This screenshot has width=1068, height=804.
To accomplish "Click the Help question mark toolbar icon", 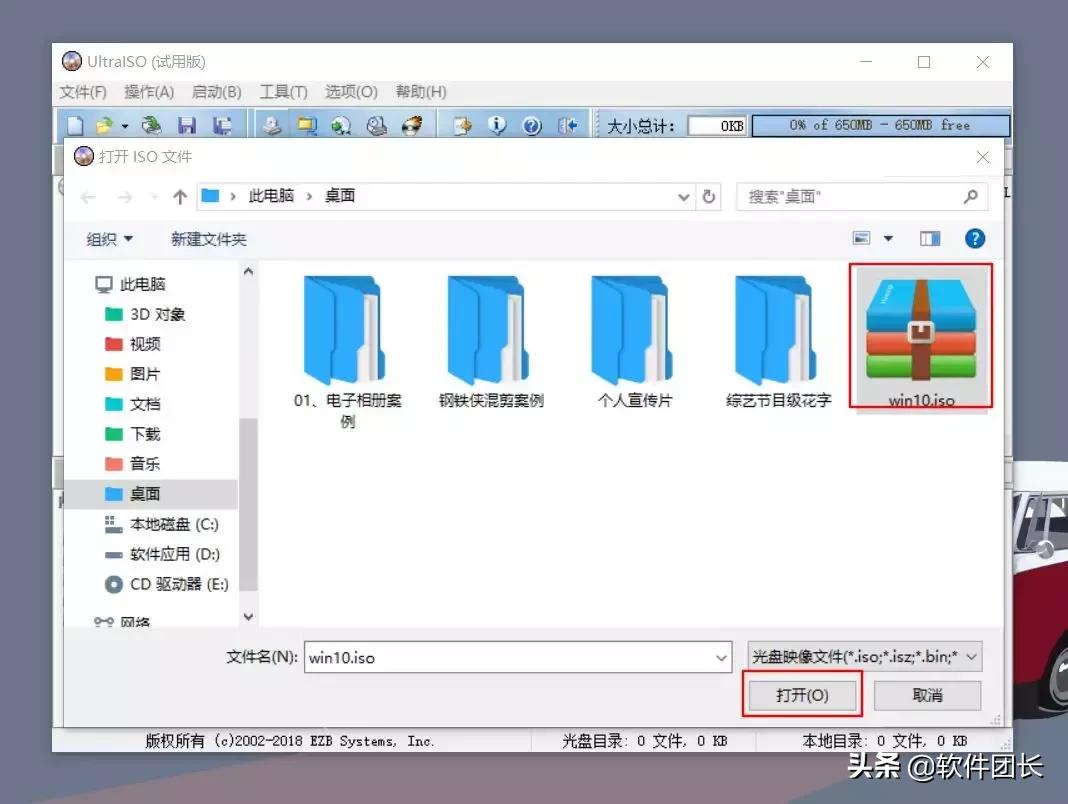I will click(x=531, y=124).
